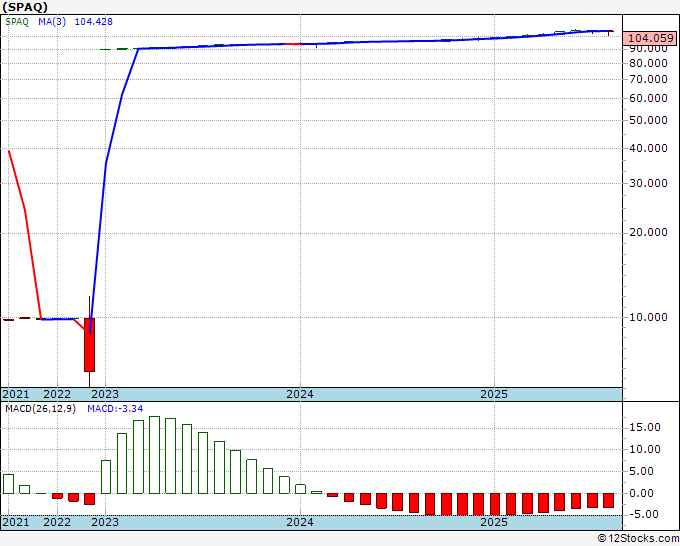
Task: Click the 90.000 price axis label
Action: pos(648,49)
